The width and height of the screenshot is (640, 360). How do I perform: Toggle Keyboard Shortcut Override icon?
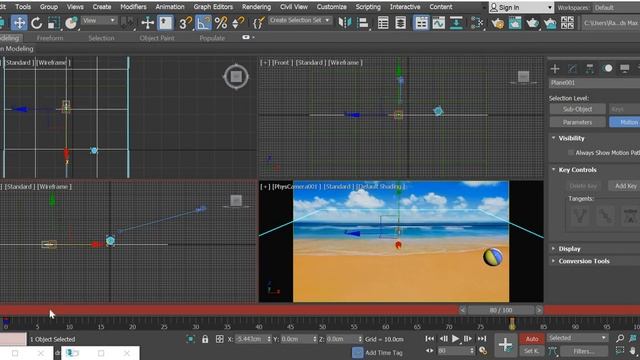click(x=165, y=23)
